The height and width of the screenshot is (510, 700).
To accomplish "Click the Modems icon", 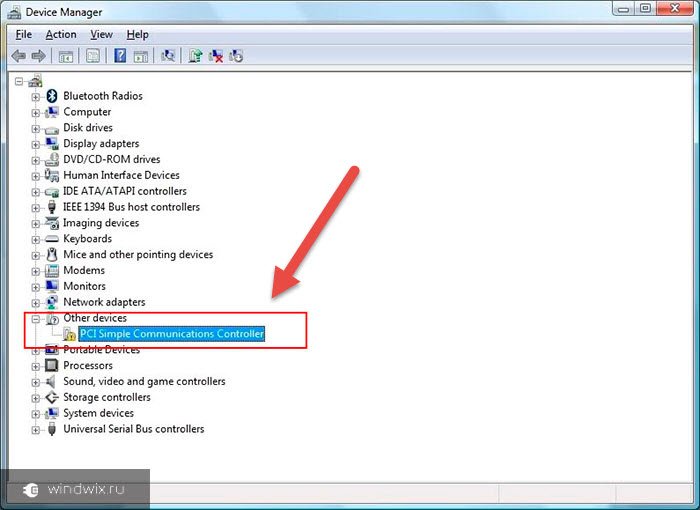I will coord(52,270).
